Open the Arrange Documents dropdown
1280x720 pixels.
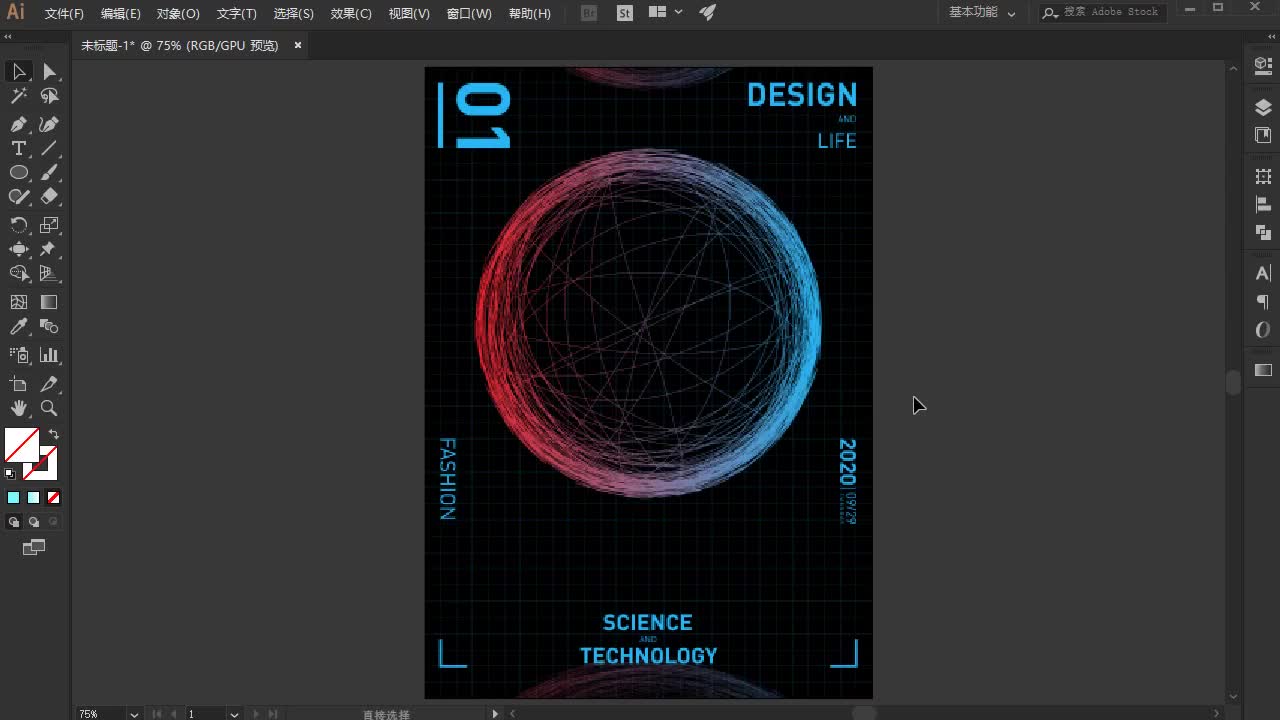(665, 12)
